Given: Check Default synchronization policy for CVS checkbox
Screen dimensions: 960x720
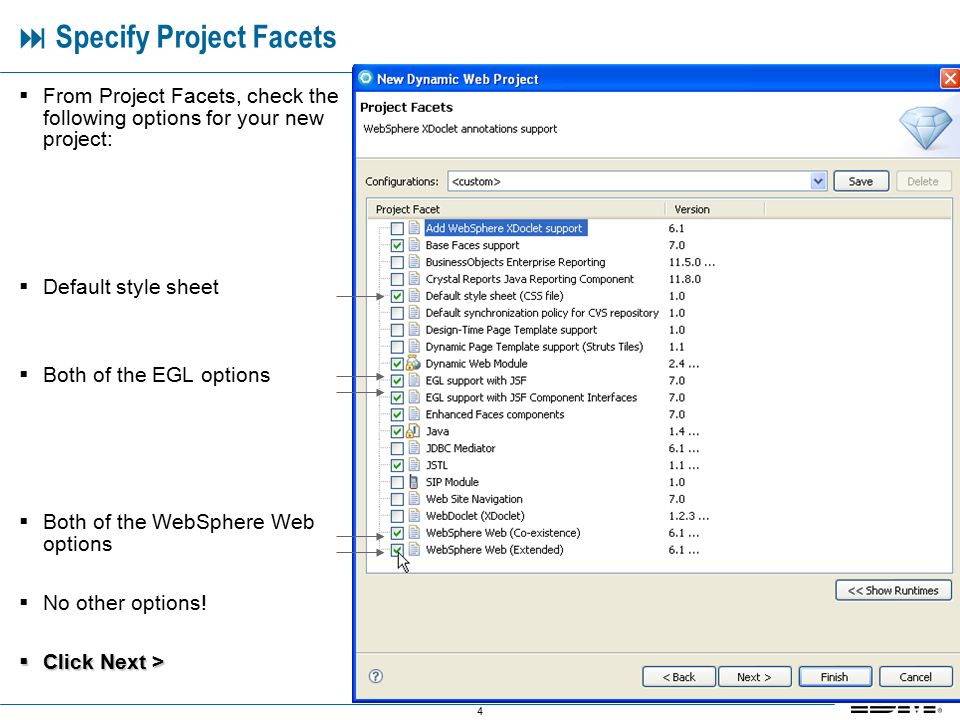Looking at the screenshot, I should click(x=397, y=313).
